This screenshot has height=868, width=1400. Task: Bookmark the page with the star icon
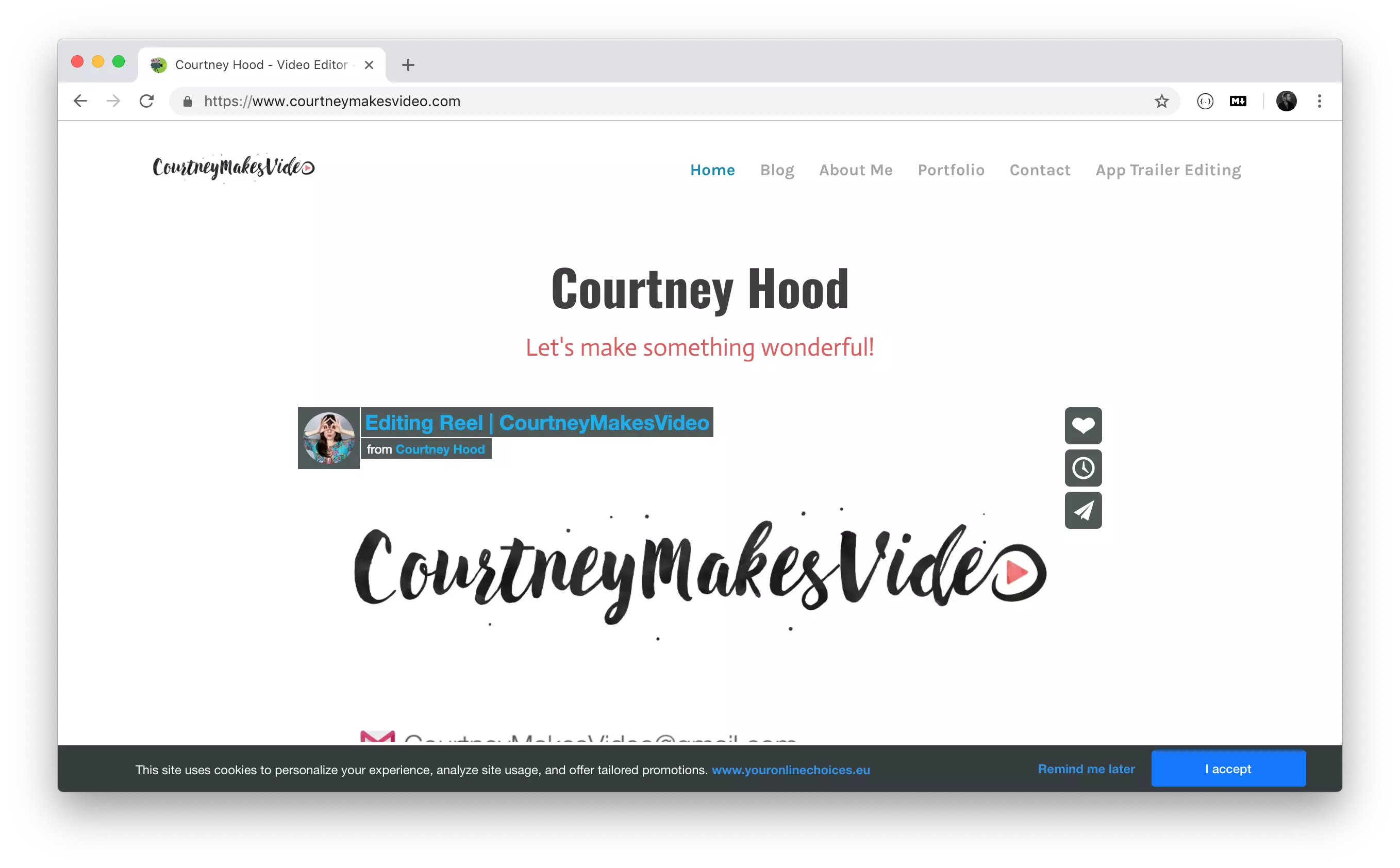point(1161,102)
